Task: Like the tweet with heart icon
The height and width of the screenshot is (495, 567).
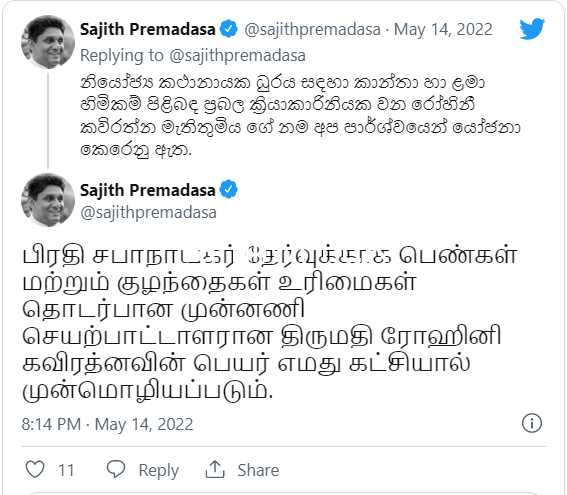Action: click(35, 469)
